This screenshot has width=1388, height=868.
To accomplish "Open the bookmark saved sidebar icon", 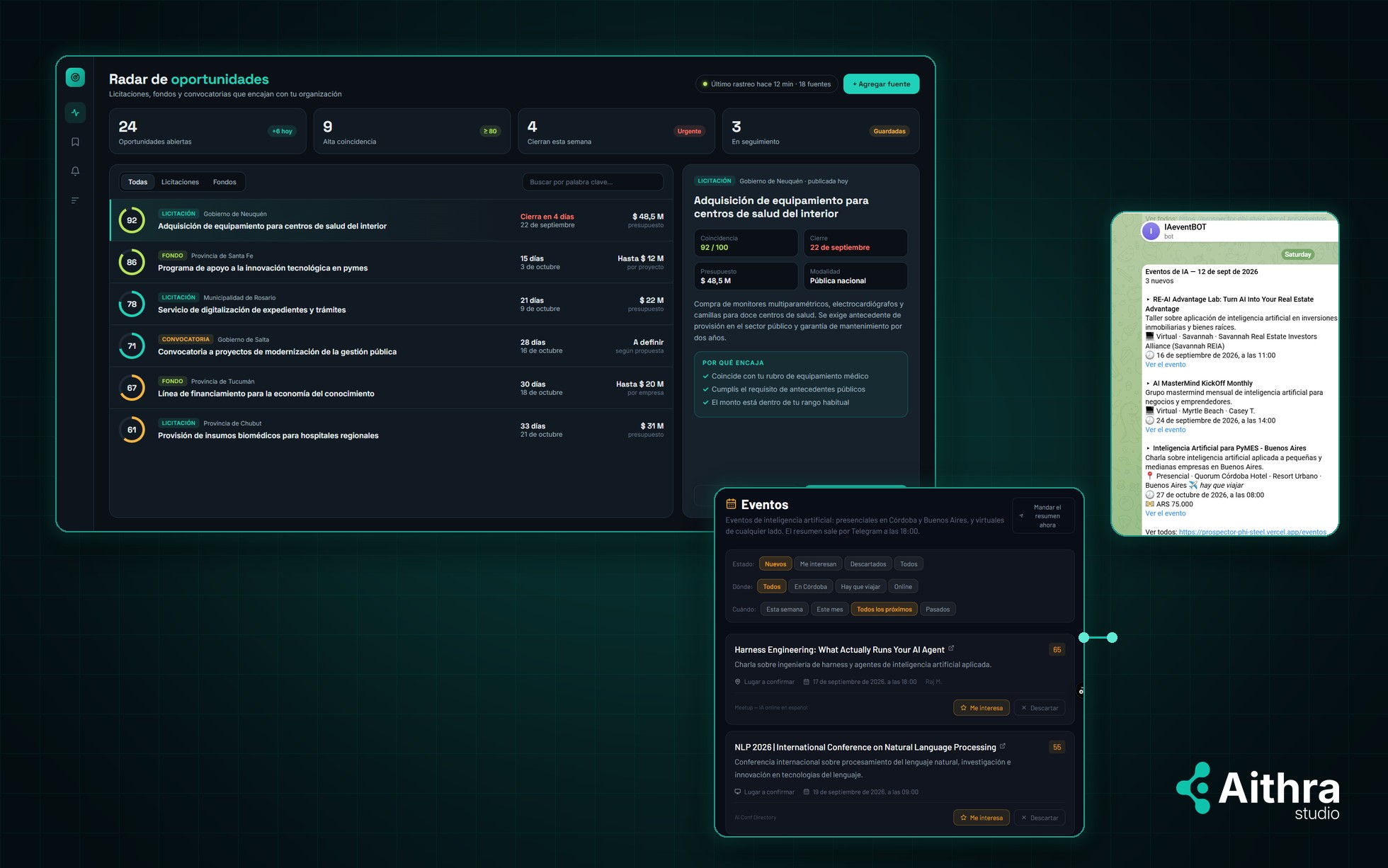I will [x=75, y=142].
